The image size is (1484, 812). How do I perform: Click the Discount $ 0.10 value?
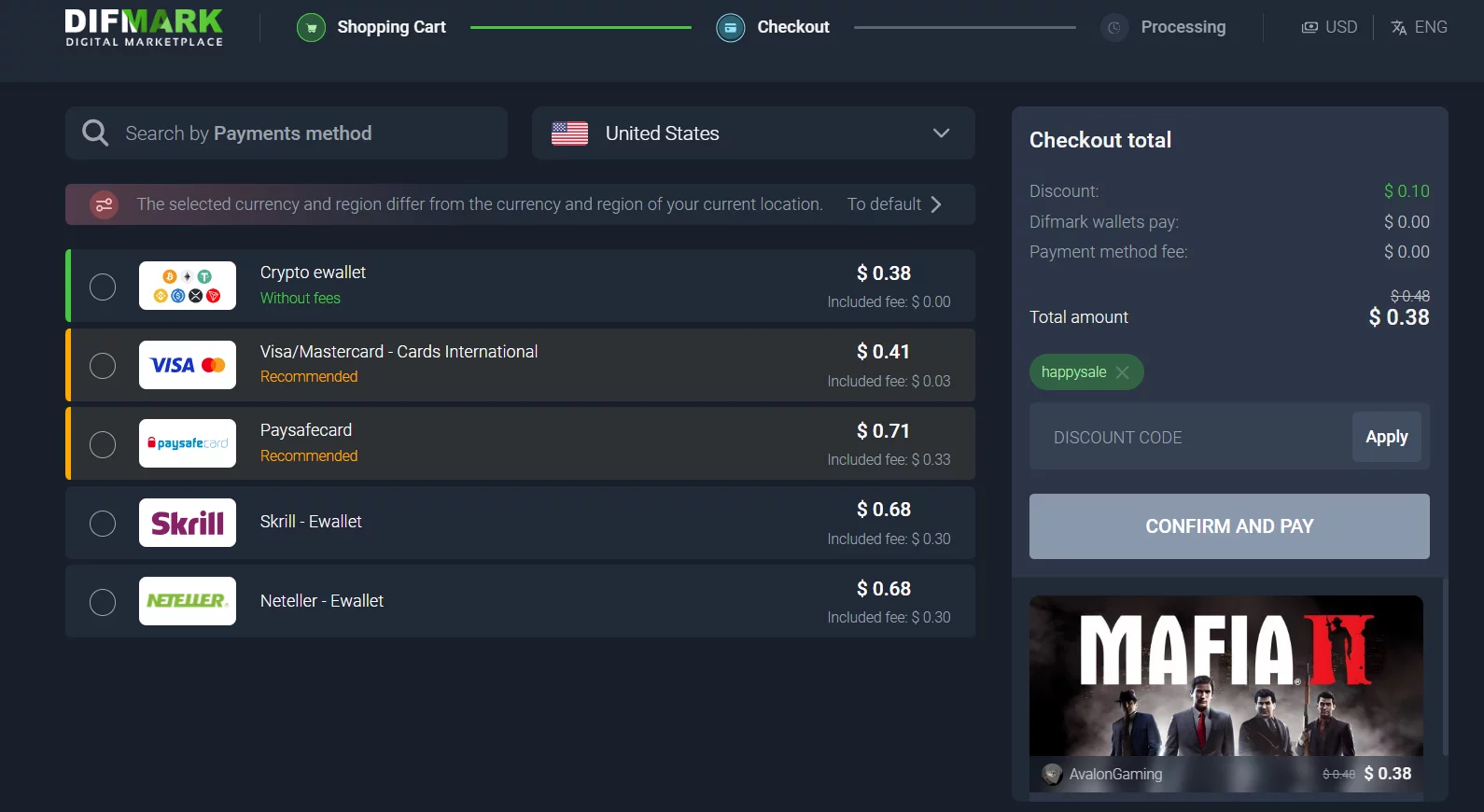tap(1407, 191)
